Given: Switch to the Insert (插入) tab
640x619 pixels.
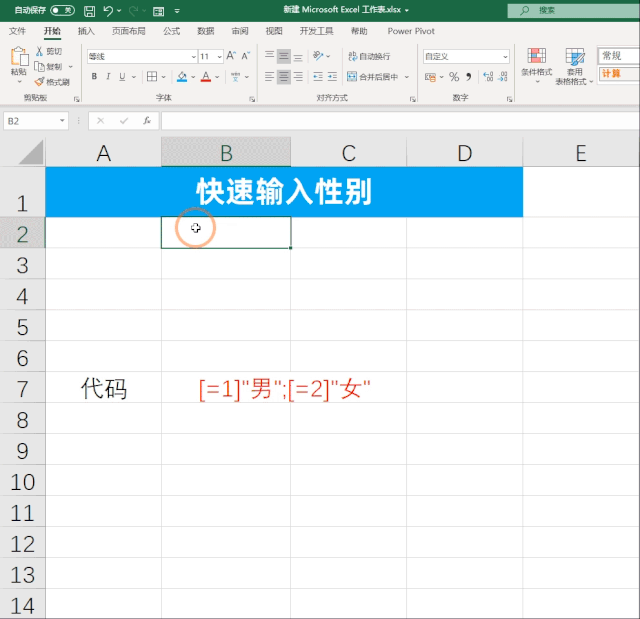Looking at the screenshot, I should pos(86,31).
